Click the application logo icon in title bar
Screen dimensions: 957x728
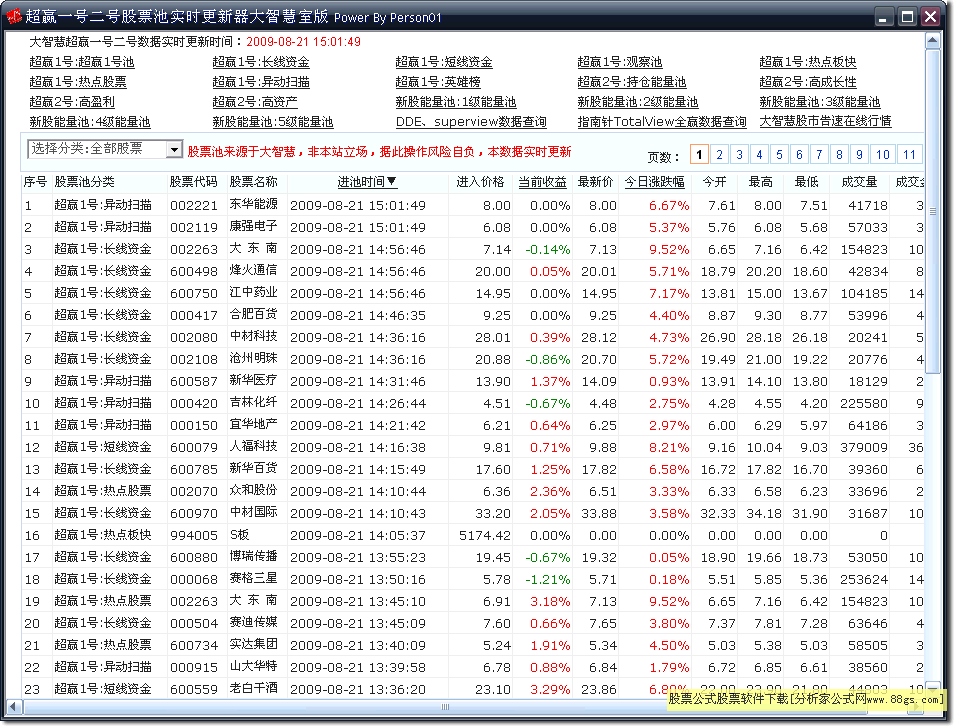coord(13,16)
